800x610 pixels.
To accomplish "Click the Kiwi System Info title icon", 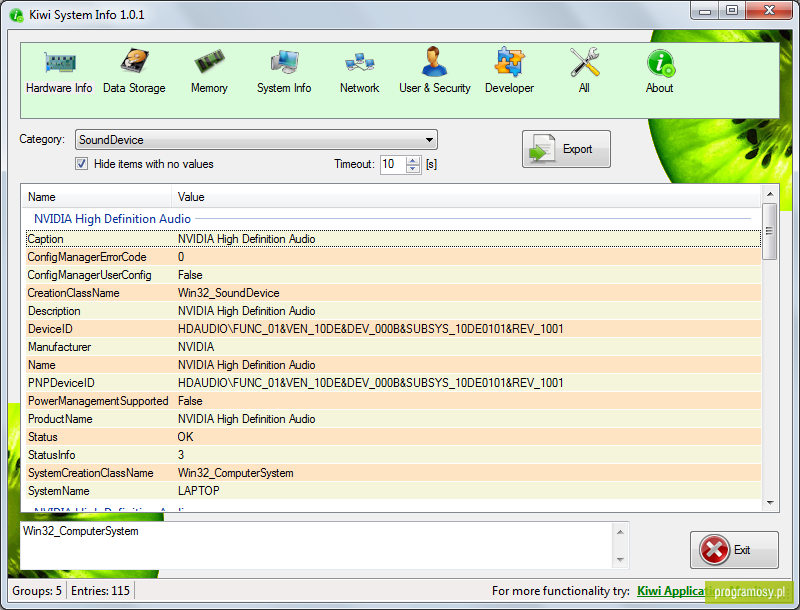I will [x=16, y=15].
